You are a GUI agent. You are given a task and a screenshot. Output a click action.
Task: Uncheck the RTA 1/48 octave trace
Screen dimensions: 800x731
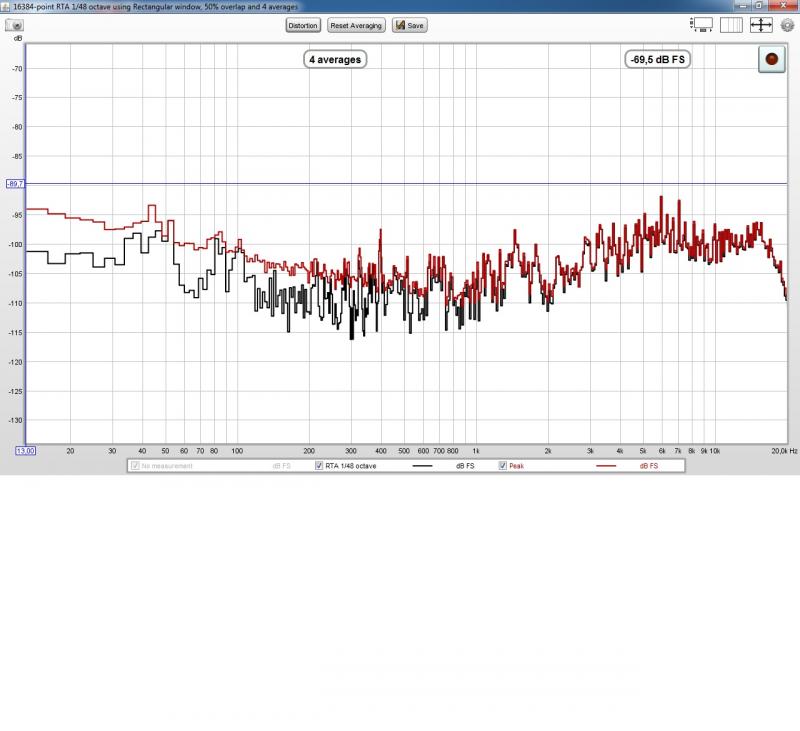pyautogui.click(x=319, y=466)
